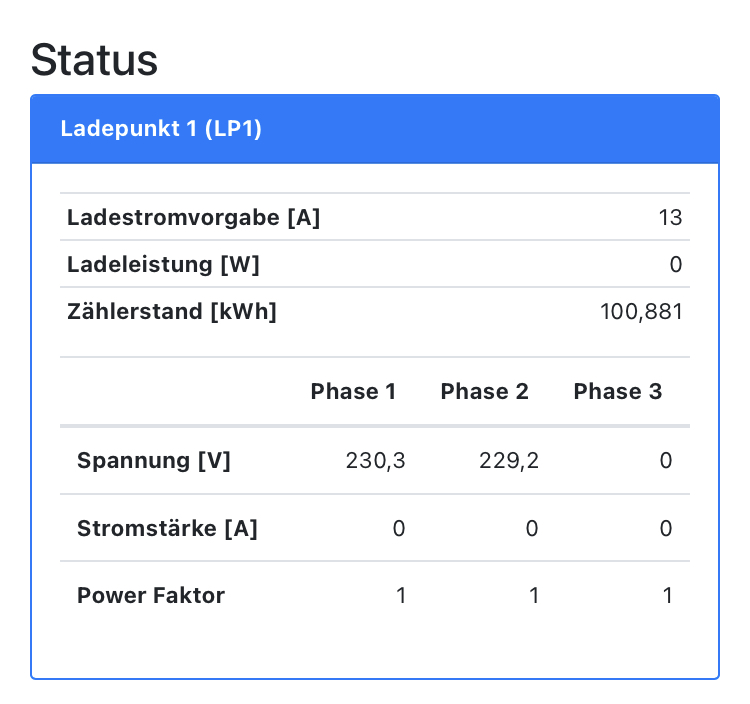Select the Phase 1 voltage 230,3
The width and height of the screenshot is (750, 704).
pyautogui.click(x=375, y=461)
